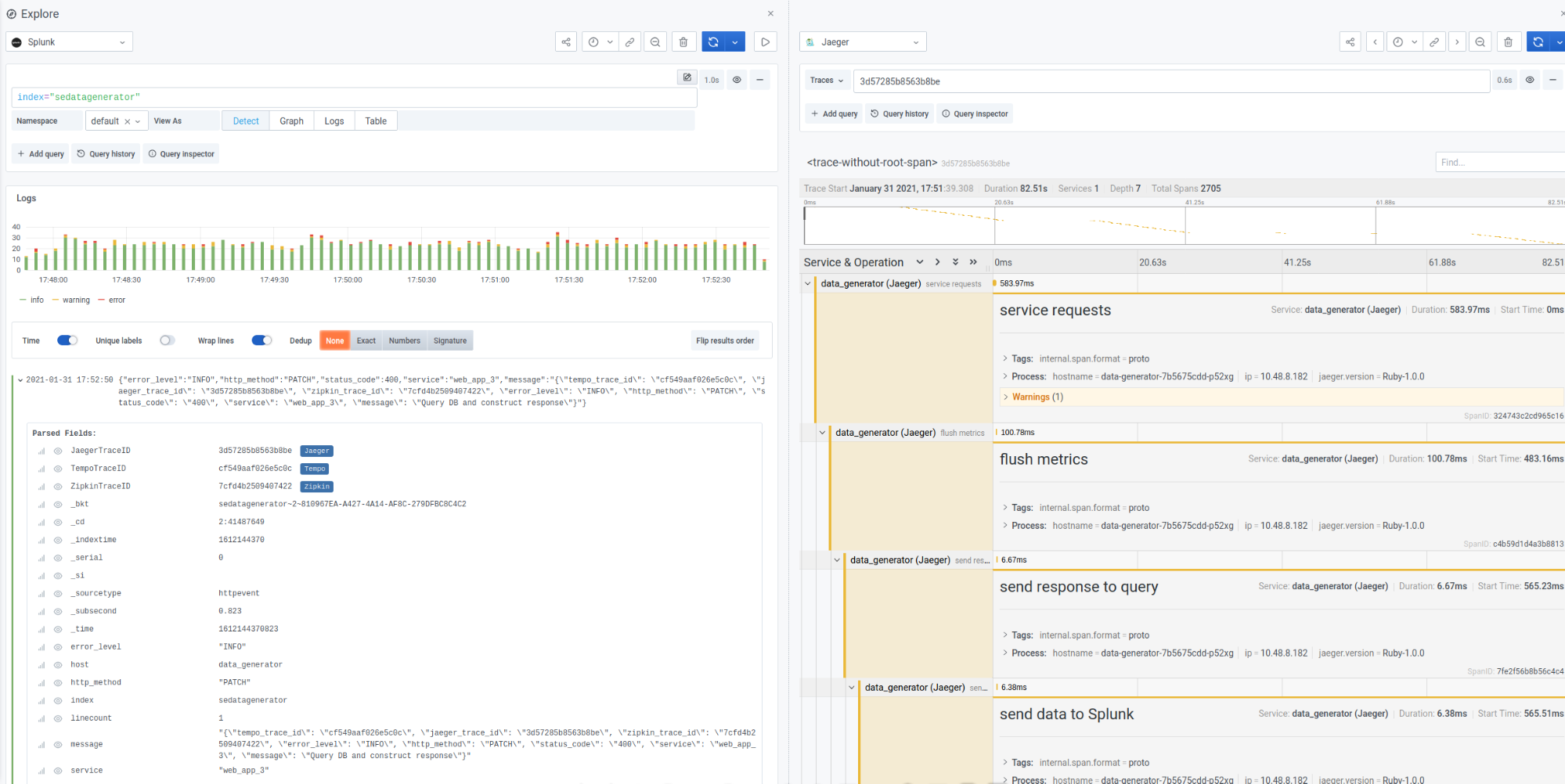Switch to the Table view tab

tap(375, 120)
